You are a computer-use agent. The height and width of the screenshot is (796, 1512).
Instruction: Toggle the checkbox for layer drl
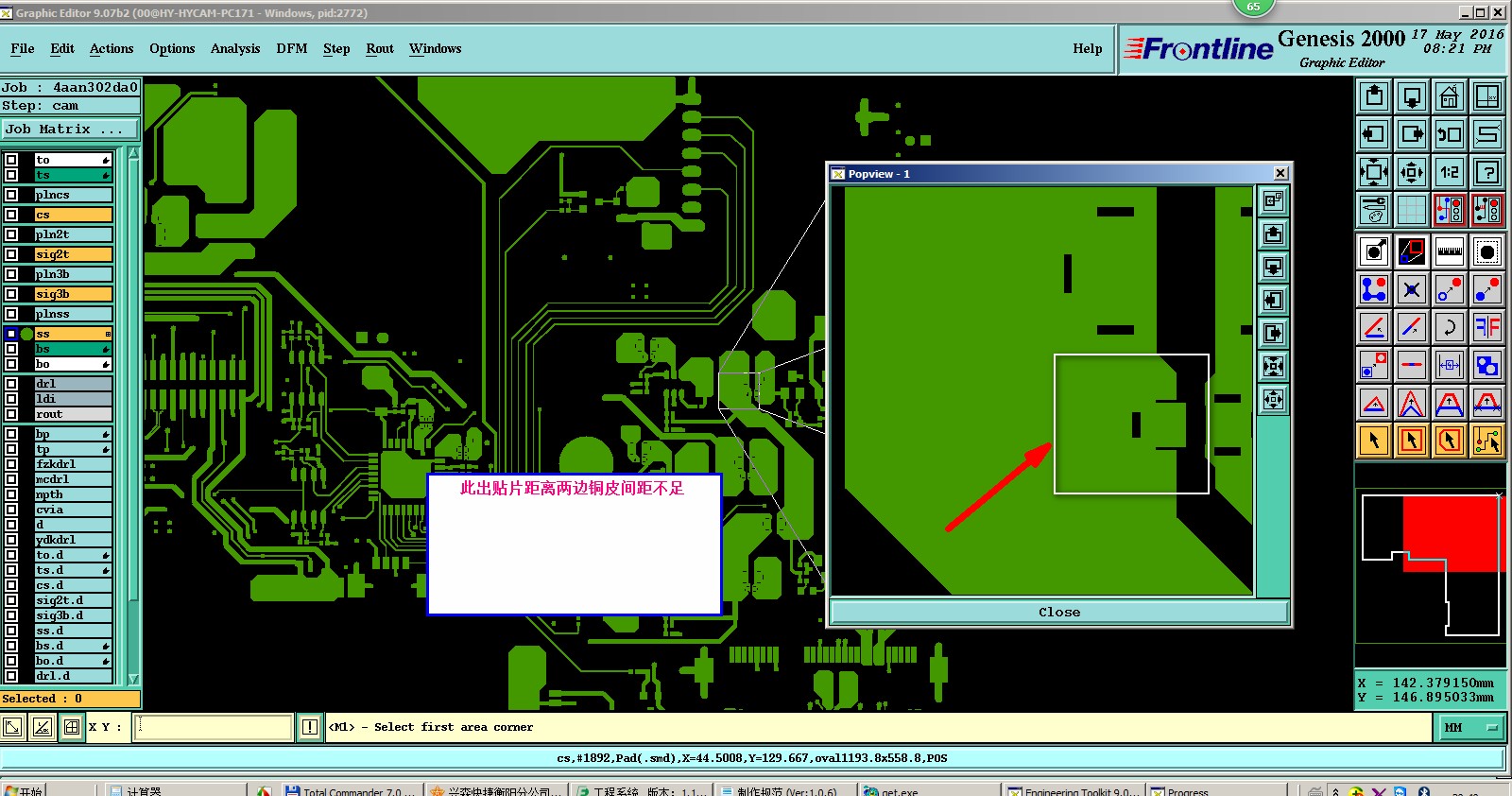tap(11, 384)
